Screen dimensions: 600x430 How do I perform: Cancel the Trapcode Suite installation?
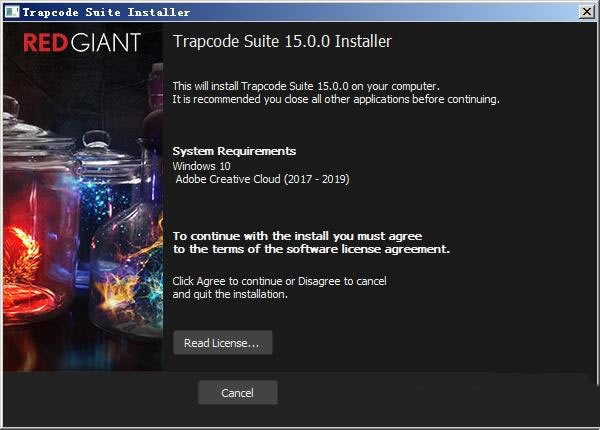coord(238,393)
